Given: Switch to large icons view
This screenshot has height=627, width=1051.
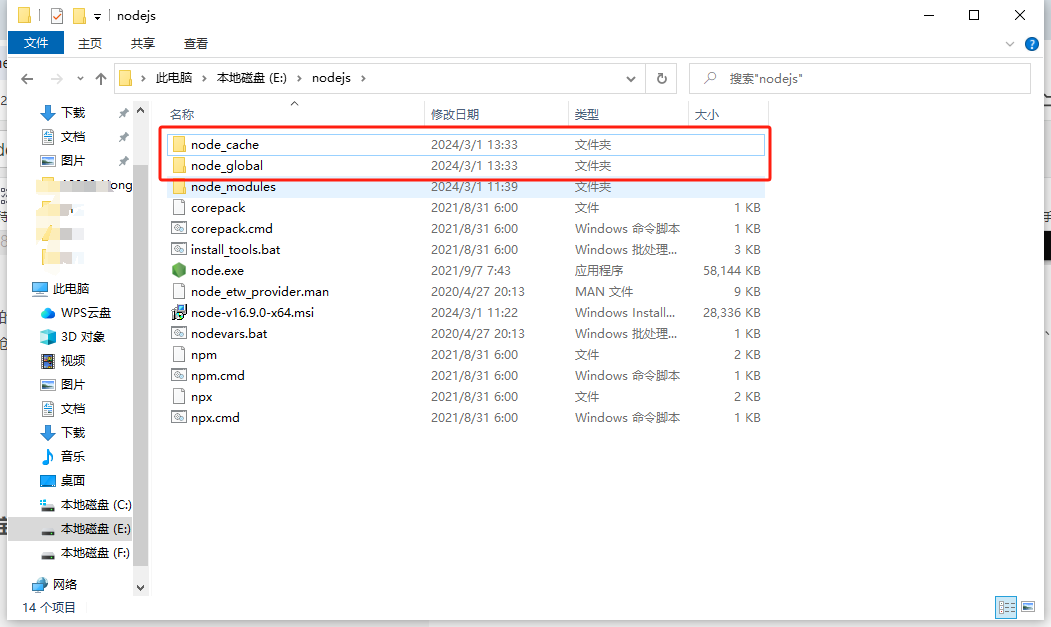Looking at the screenshot, I should point(1029,606).
